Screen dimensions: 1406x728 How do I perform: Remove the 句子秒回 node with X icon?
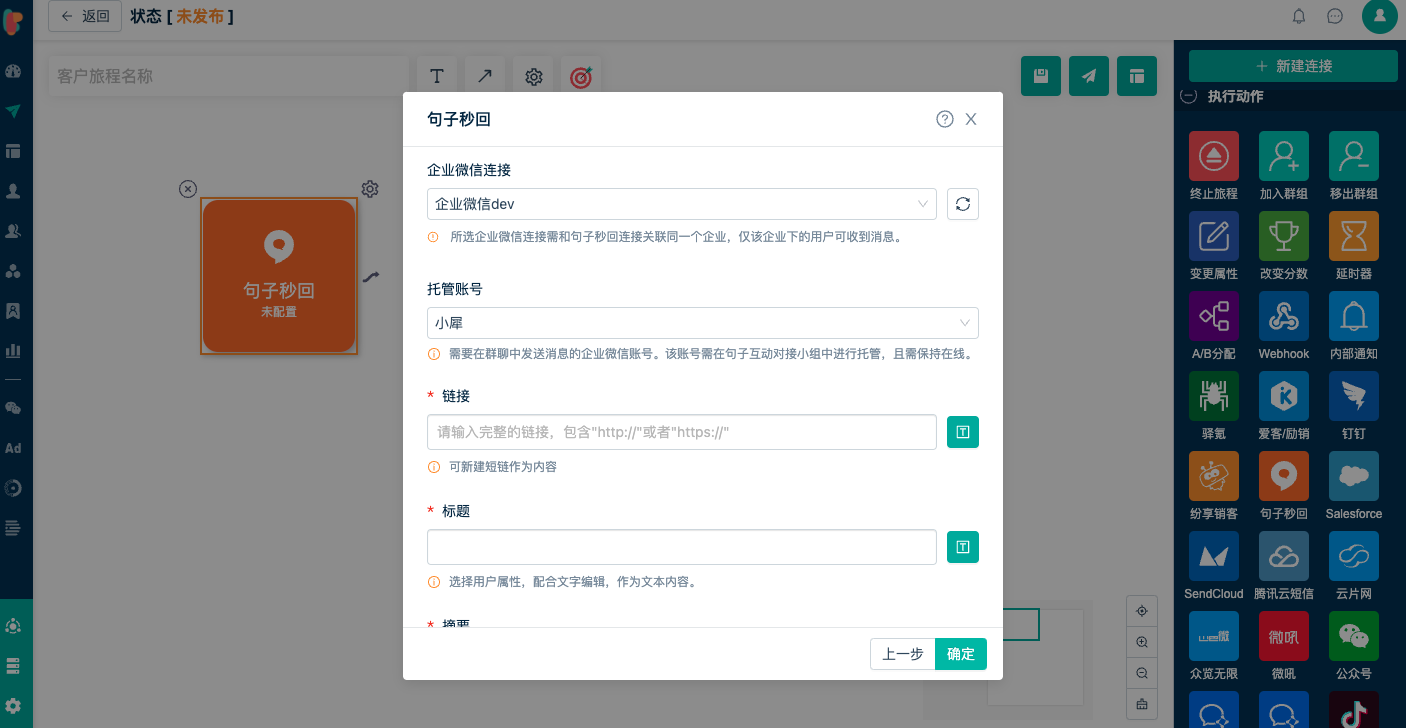[188, 189]
